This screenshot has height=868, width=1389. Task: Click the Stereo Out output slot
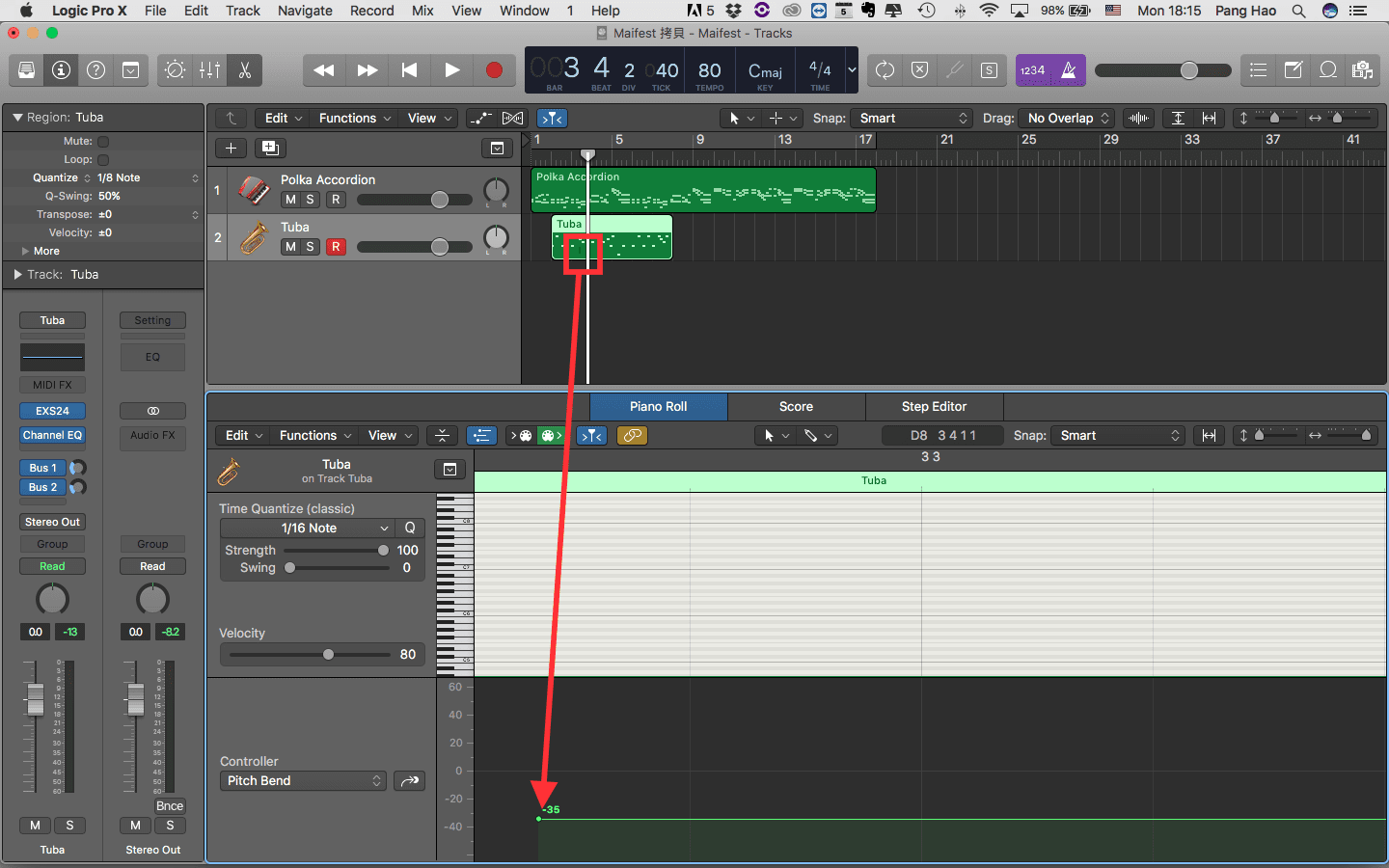coord(52,522)
